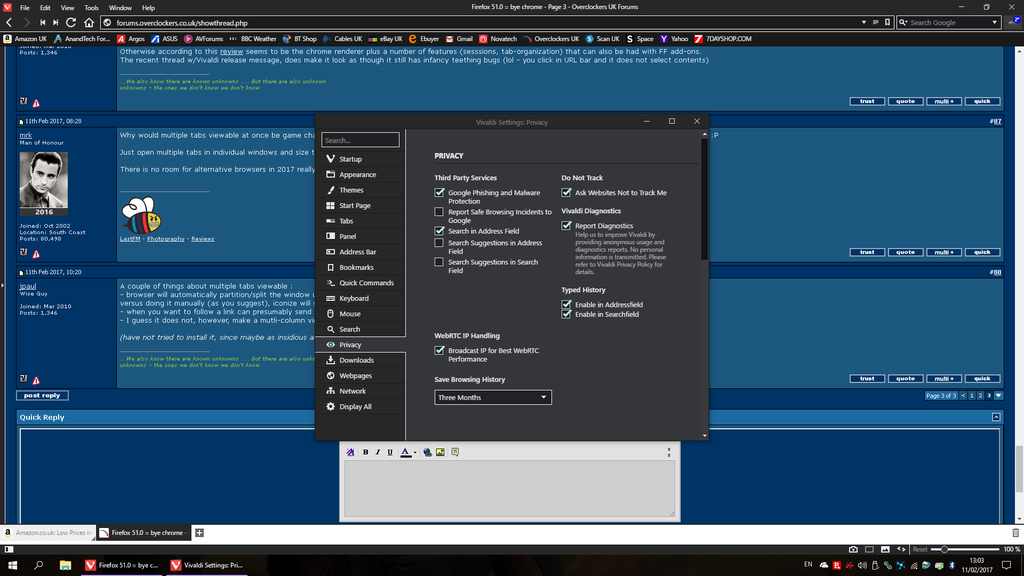Click the rewind navigation button
1024x576 pixels.
click(x=42, y=23)
